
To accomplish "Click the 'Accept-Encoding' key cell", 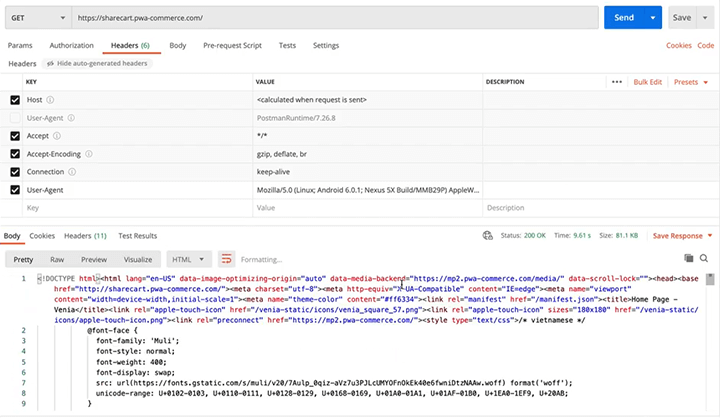I will pos(137,154).
